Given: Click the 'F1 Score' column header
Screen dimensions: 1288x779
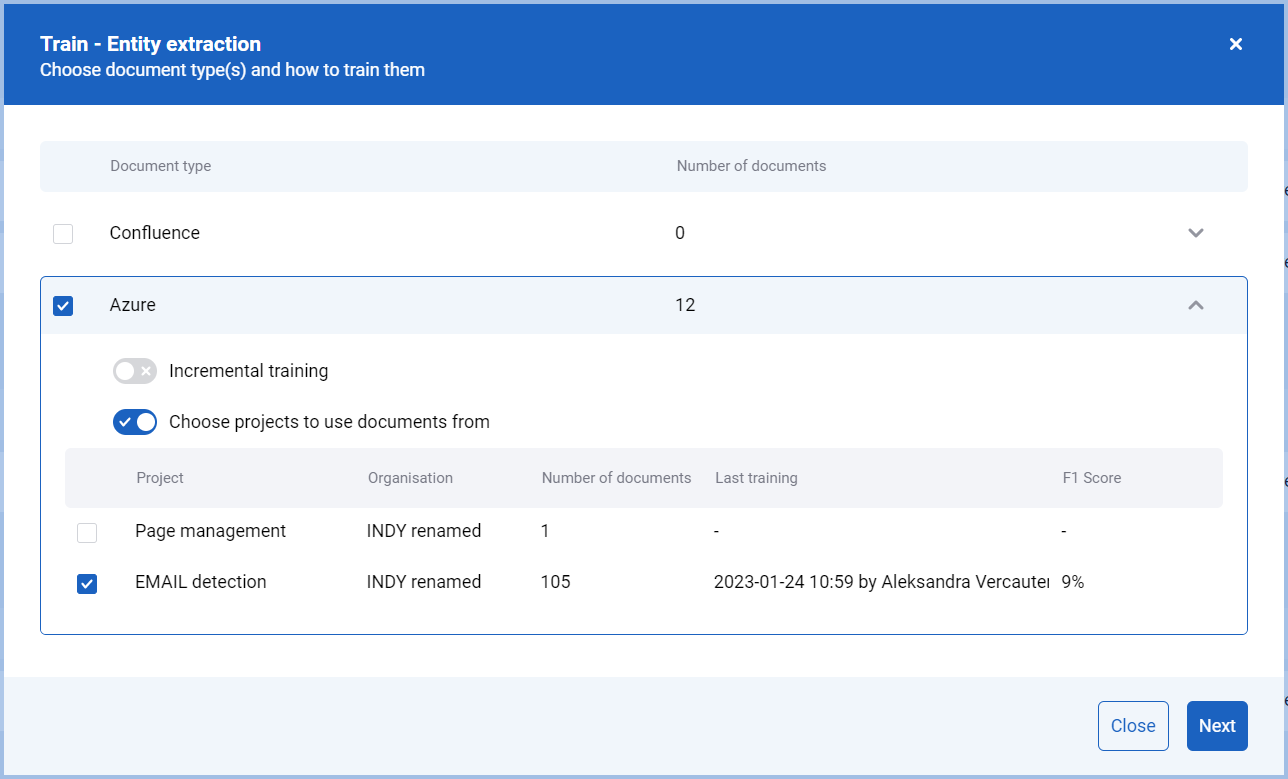Looking at the screenshot, I should 1091,478.
